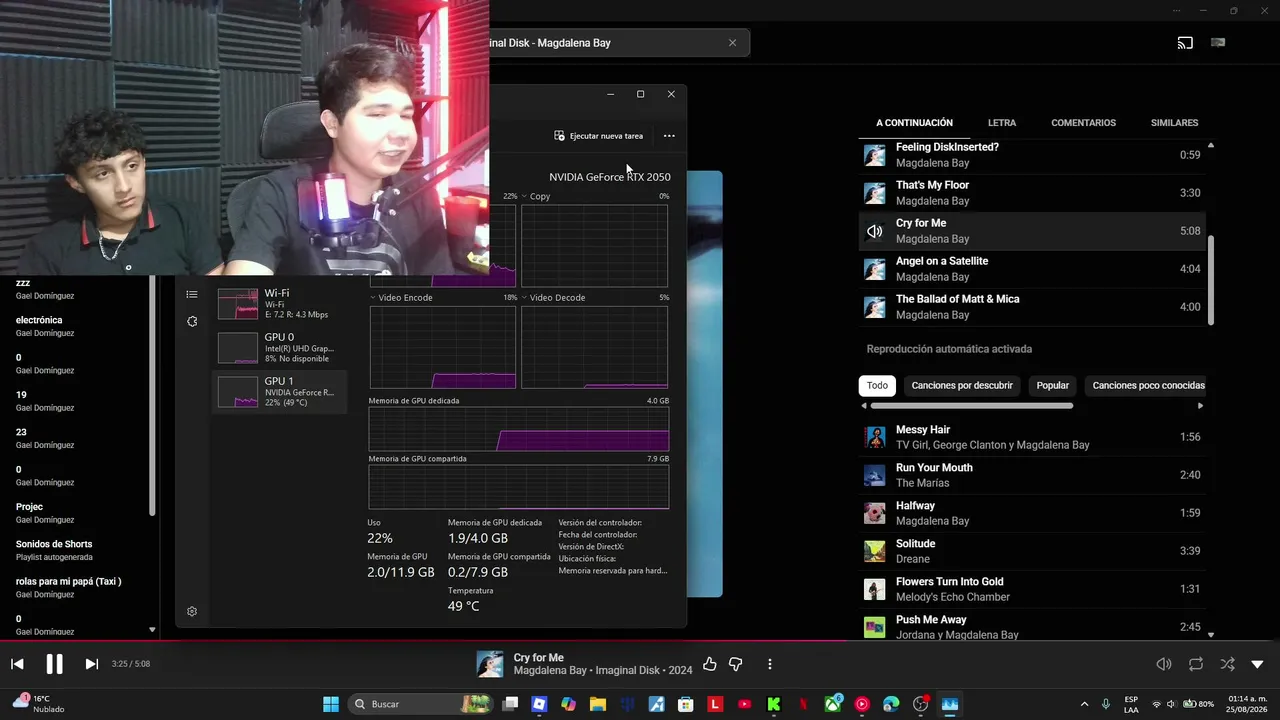Play Feeling DiskInserted? from the queue
Image resolution: width=1280 pixels, height=720 pixels.
1032,155
